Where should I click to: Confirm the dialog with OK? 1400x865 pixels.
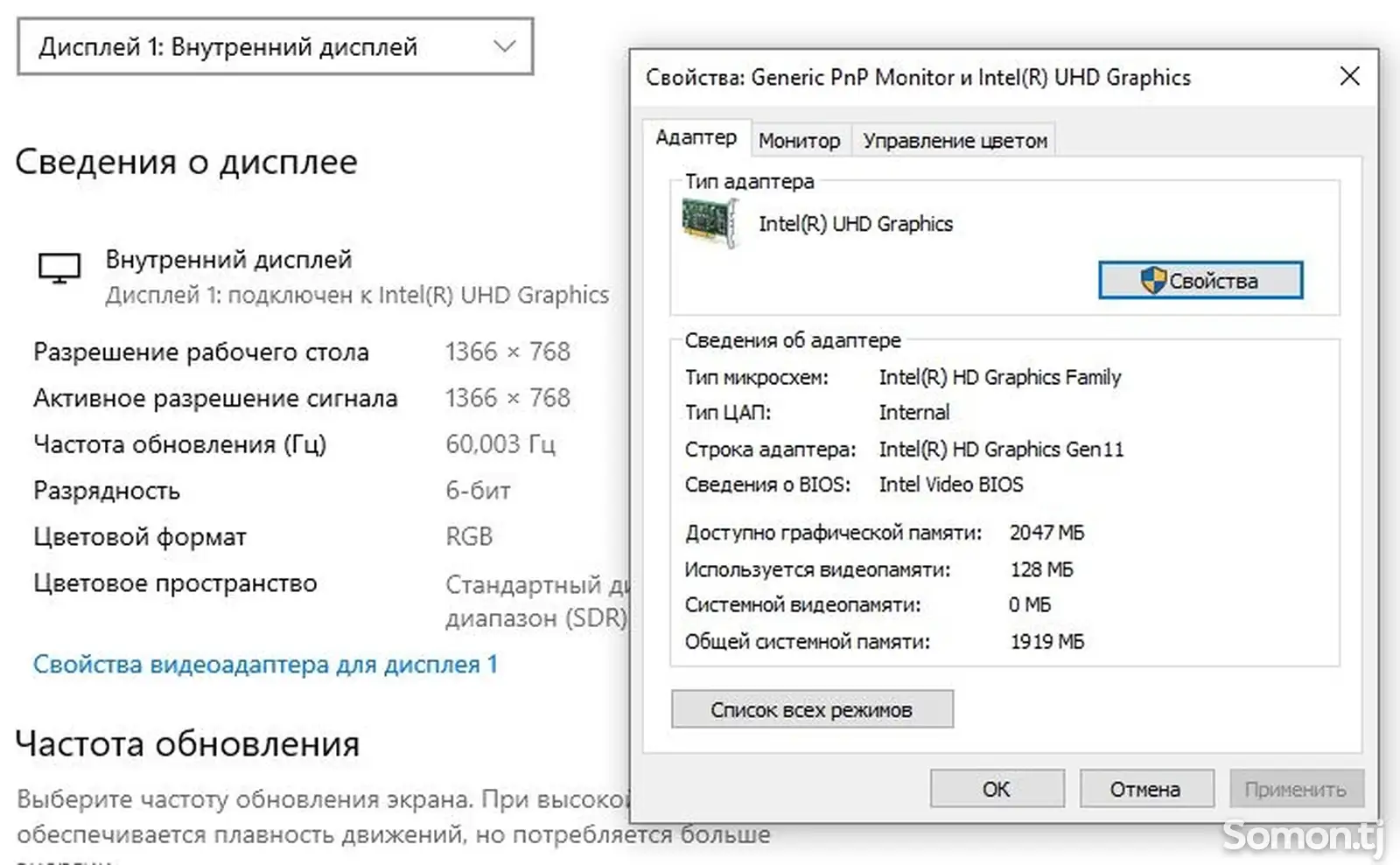(997, 789)
